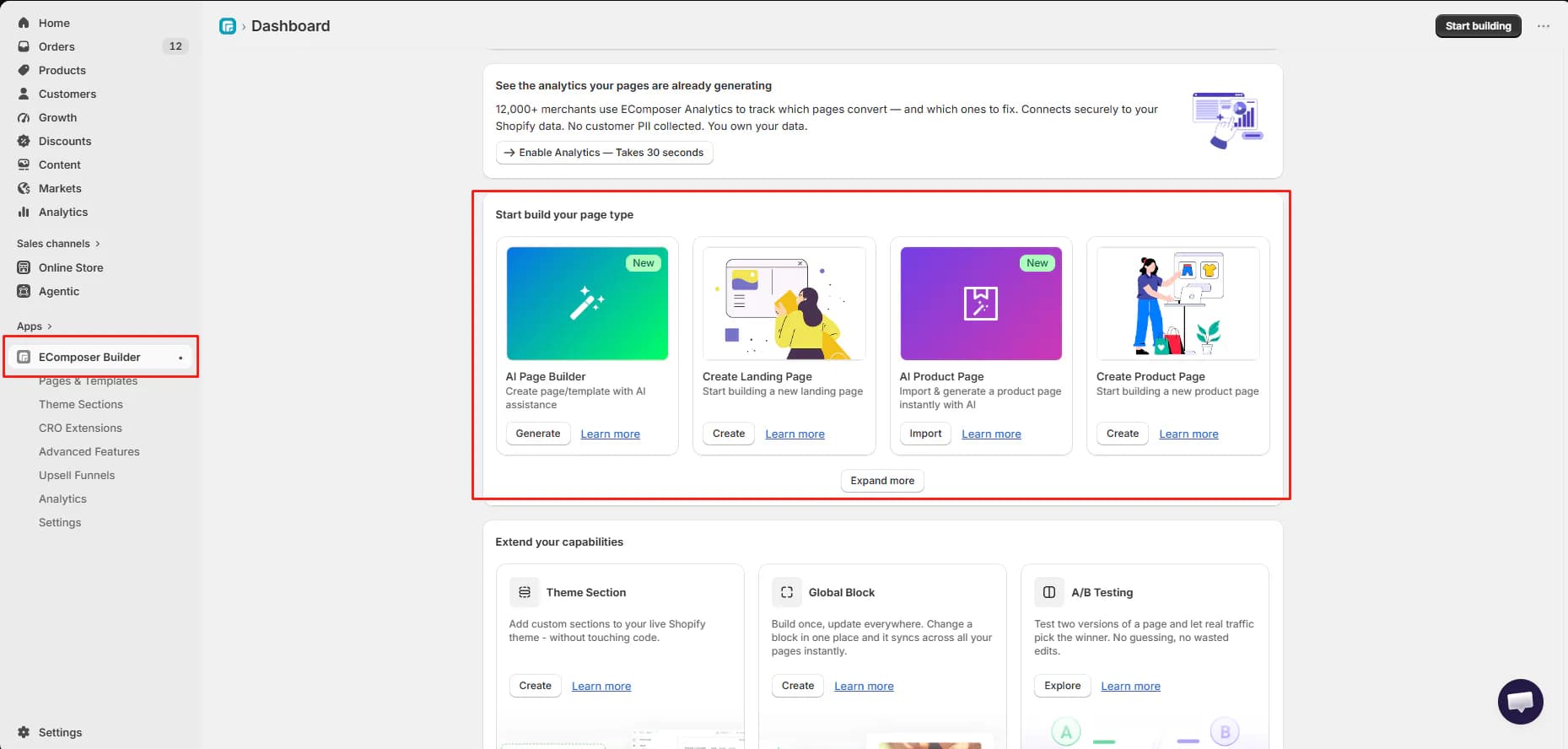Click the A/B Testing icon
Screen dimensions: 1568x749
(1049, 592)
